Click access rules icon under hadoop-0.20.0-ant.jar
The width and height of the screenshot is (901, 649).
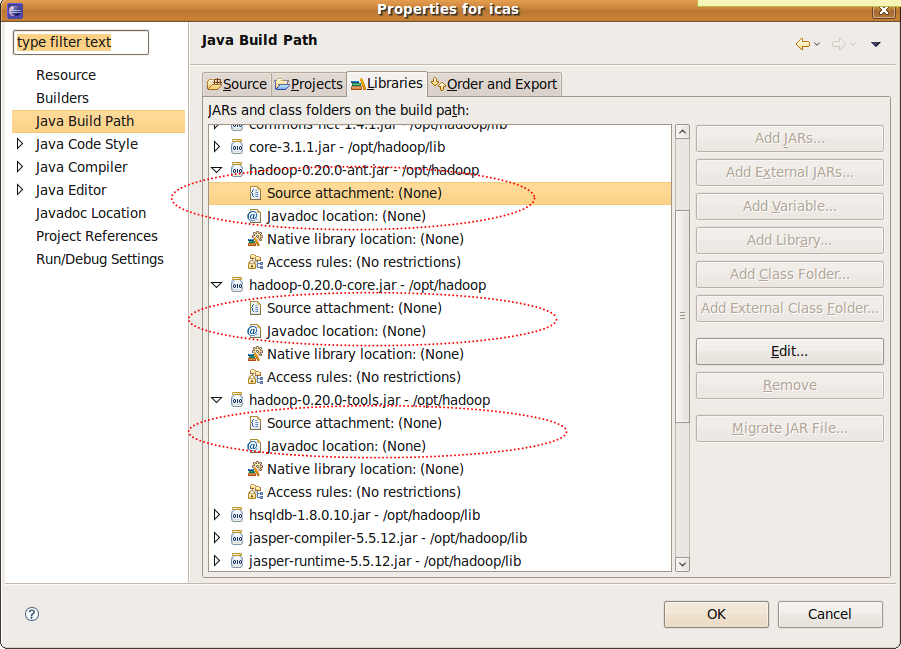coord(255,262)
